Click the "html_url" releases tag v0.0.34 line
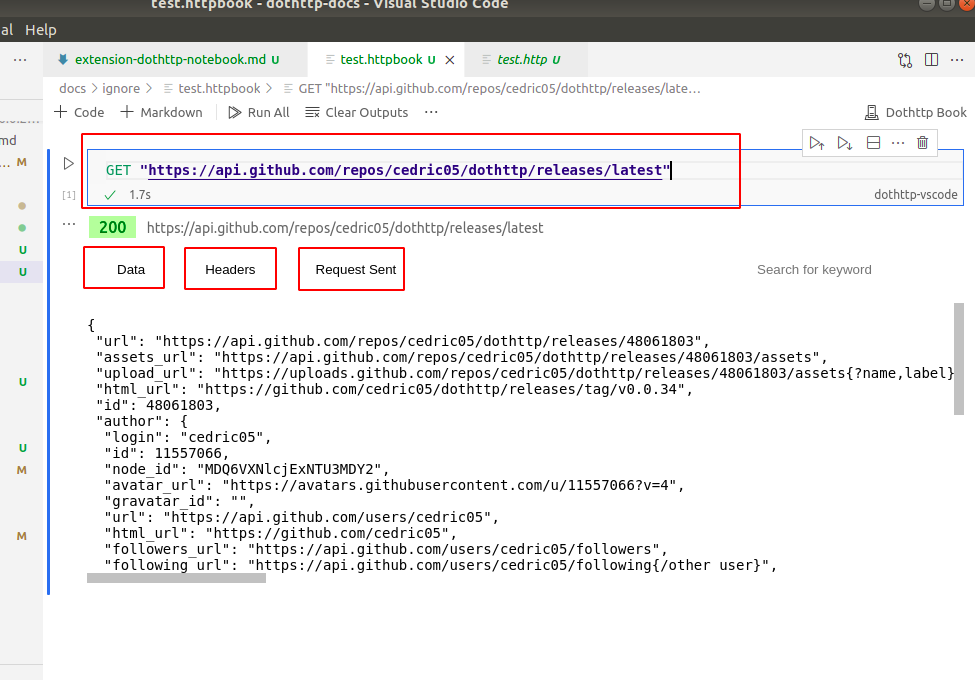 point(394,390)
